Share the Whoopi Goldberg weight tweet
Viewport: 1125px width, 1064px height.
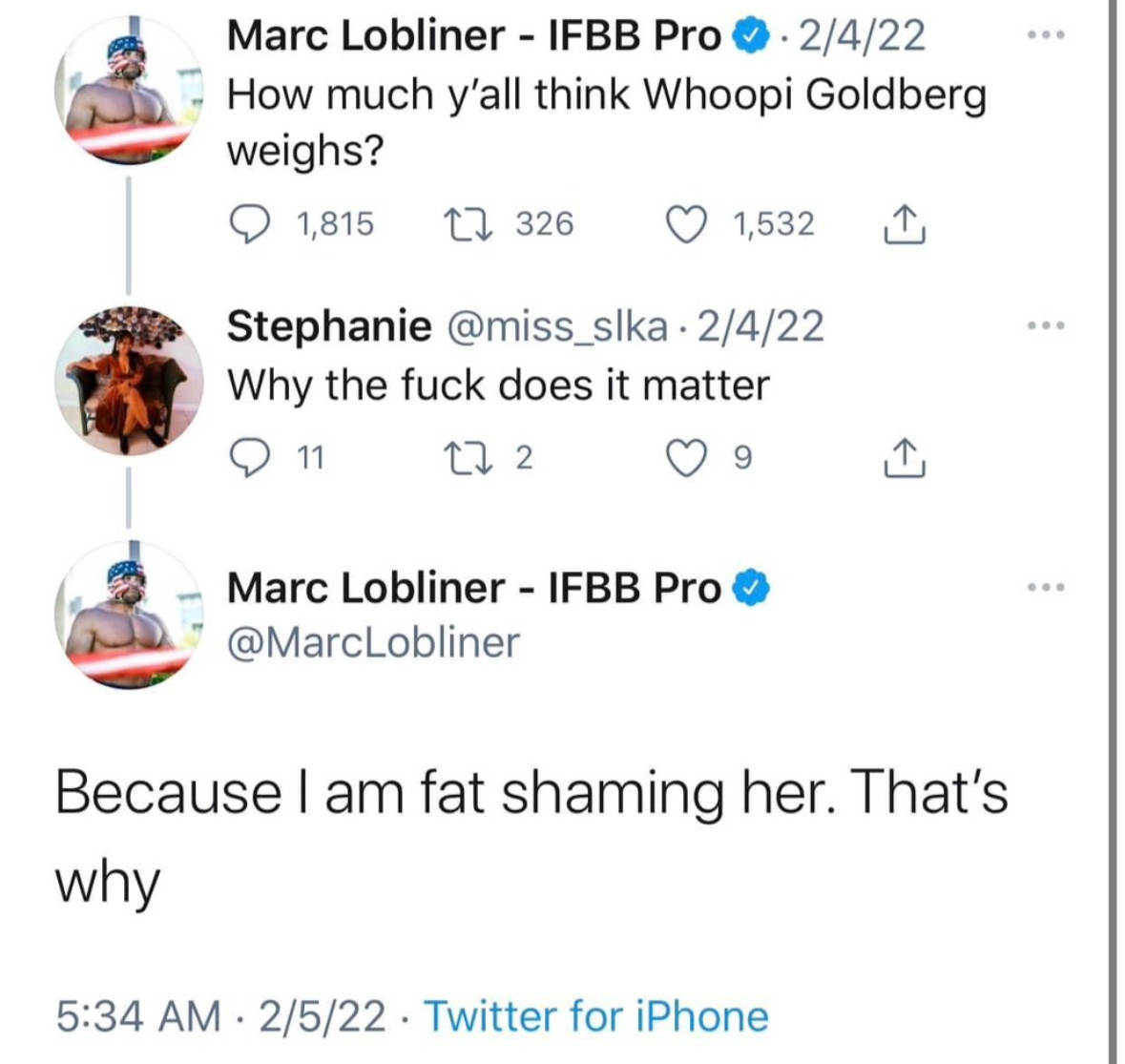(905, 225)
